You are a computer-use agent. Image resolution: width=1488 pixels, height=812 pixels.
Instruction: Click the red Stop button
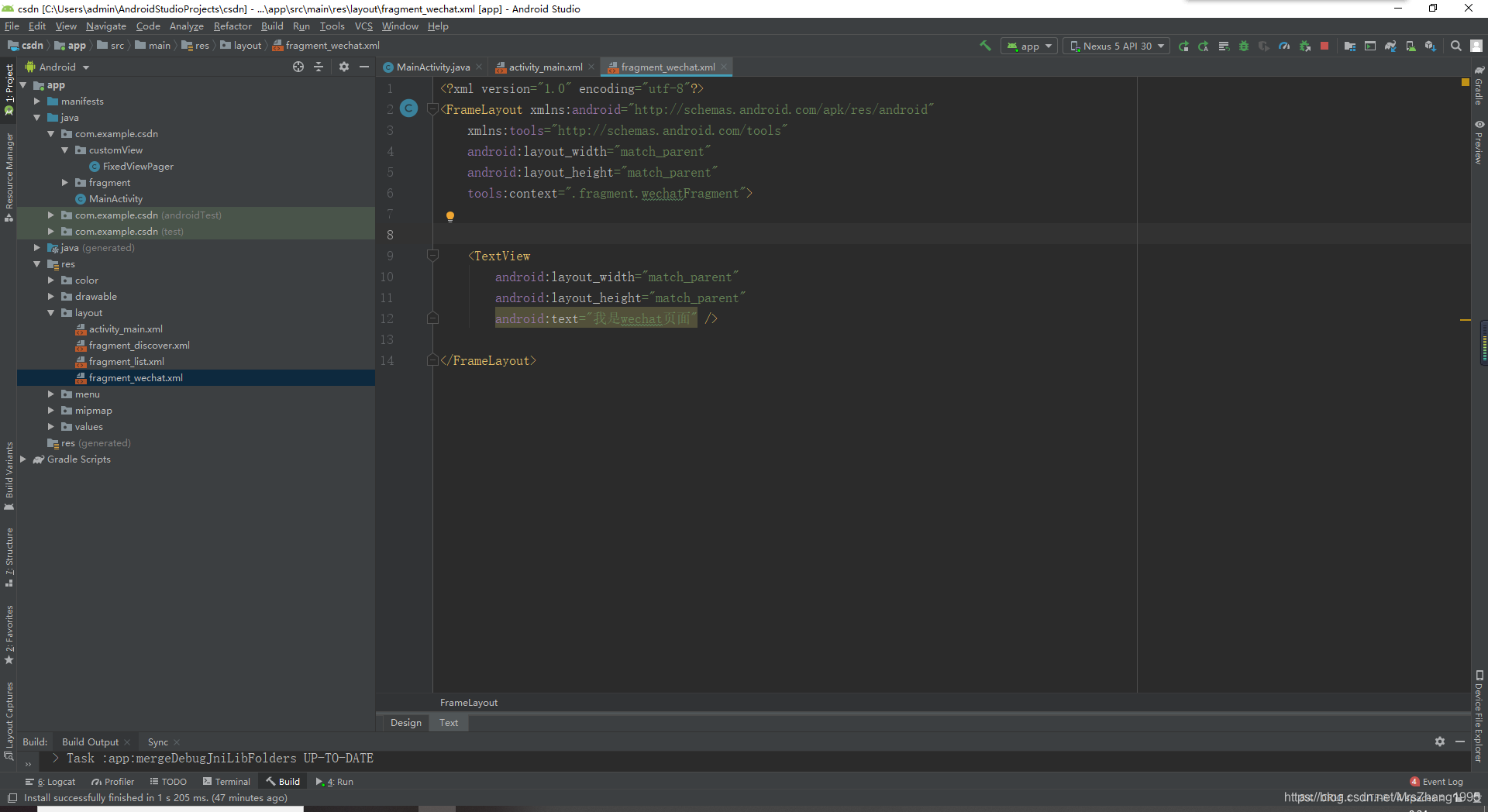pos(1324,46)
